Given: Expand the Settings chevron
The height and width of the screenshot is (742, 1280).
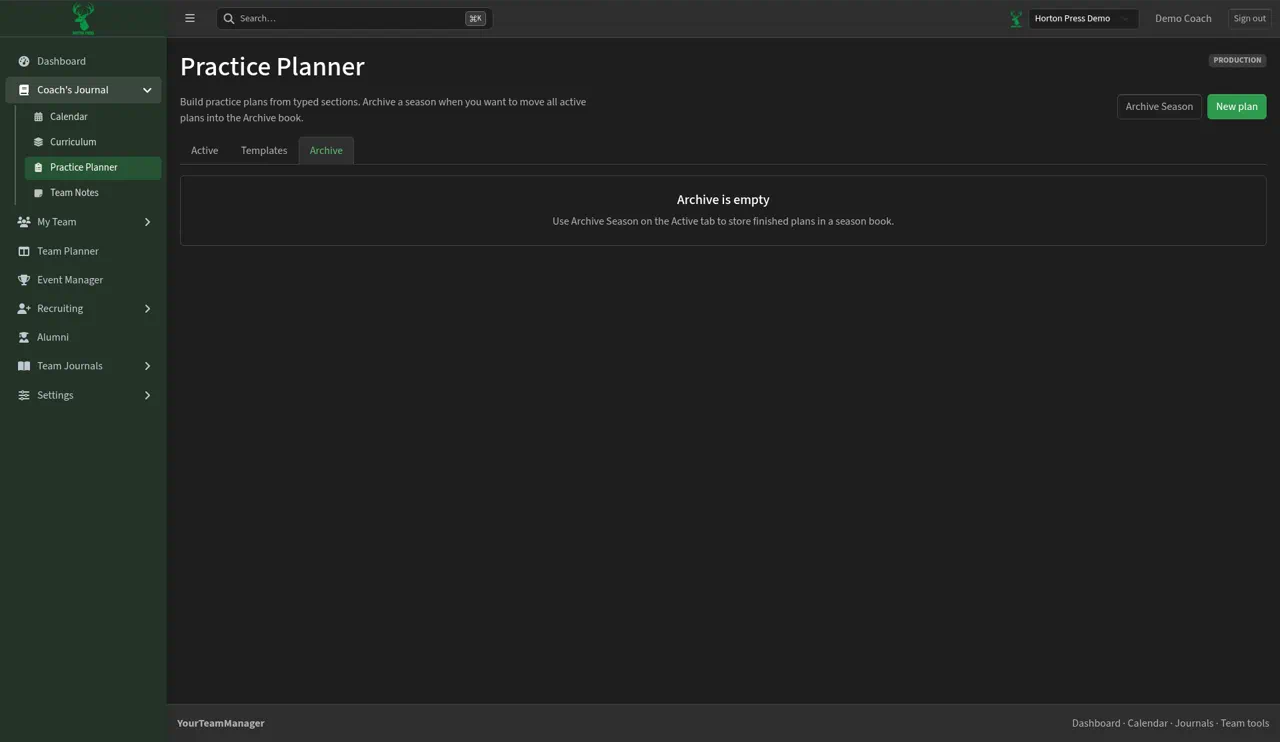Looking at the screenshot, I should (147, 395).
